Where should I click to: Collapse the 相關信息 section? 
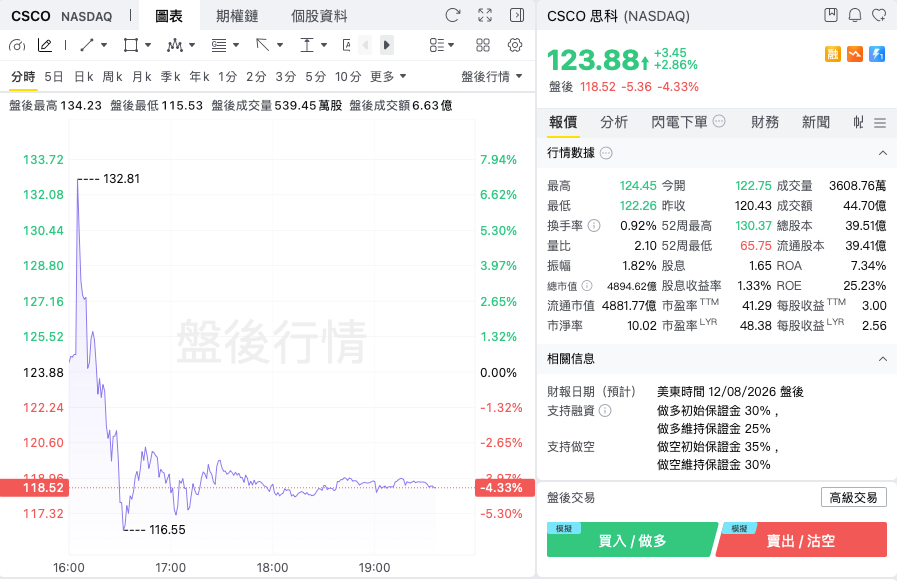883,359
